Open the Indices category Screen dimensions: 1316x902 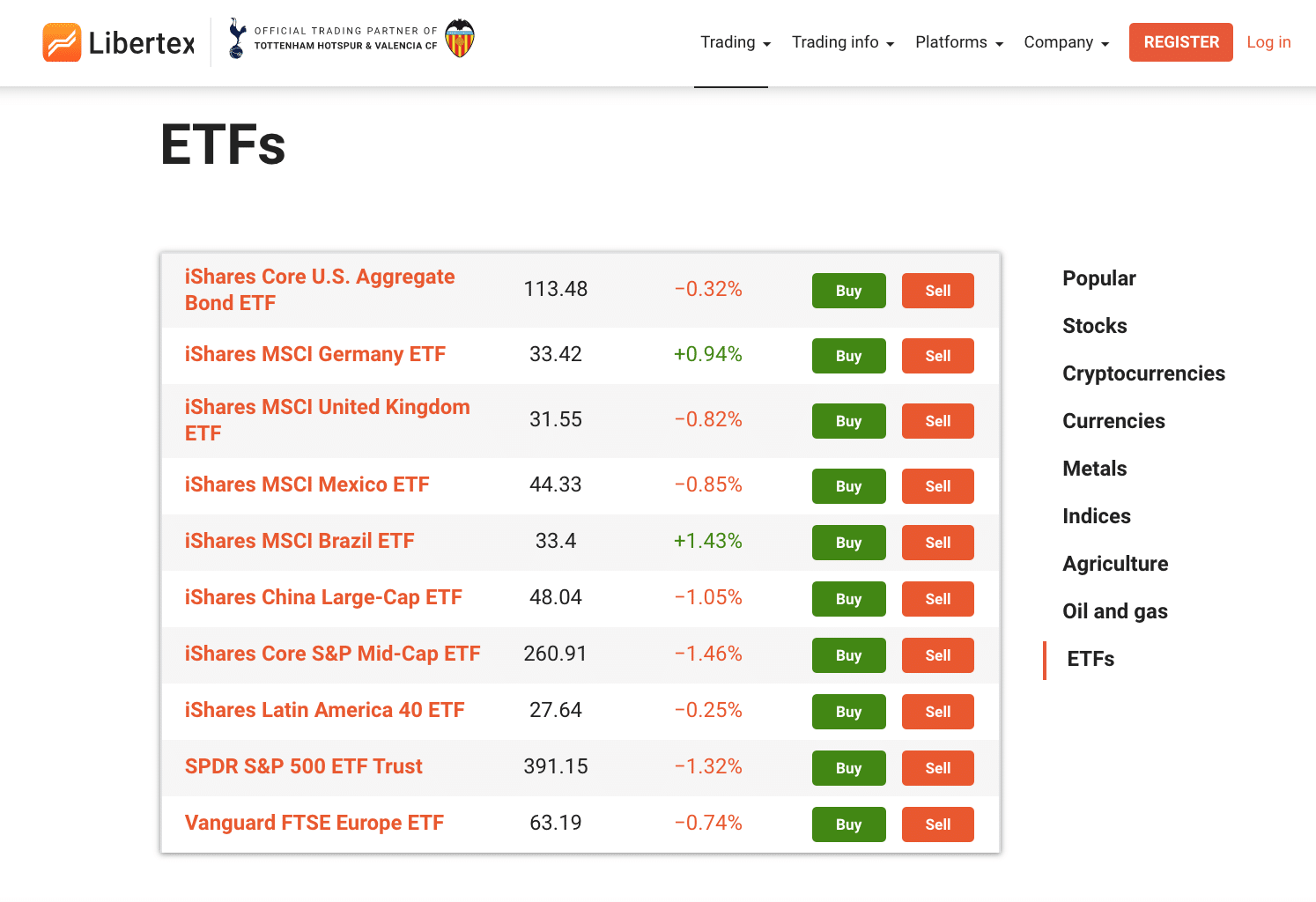(x=1097, y=516)
